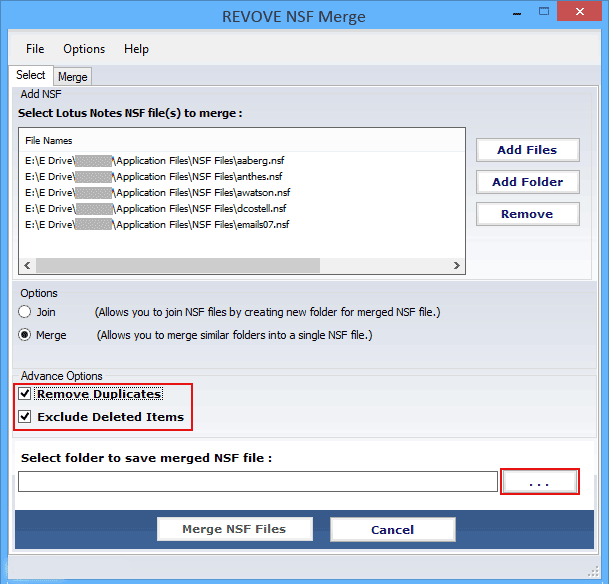Open the Help menu
Viewport: 609px width, 584px height.
pos(136,49)
